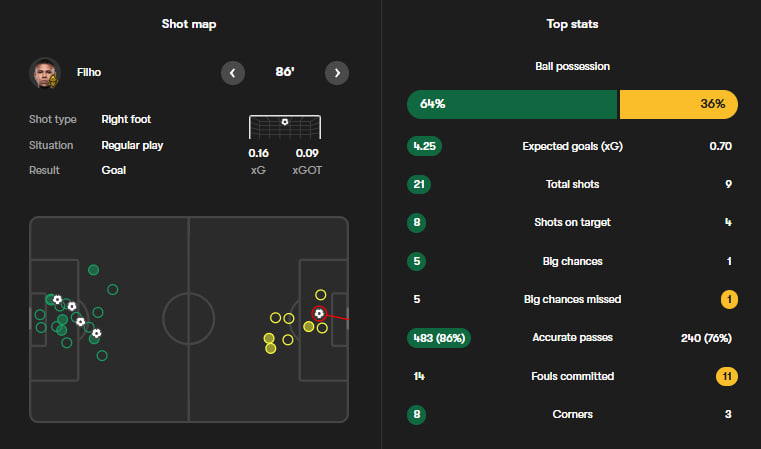Click the Top stats heading
This screenshot has width=761, height=449.
click(x=572, y=24)
